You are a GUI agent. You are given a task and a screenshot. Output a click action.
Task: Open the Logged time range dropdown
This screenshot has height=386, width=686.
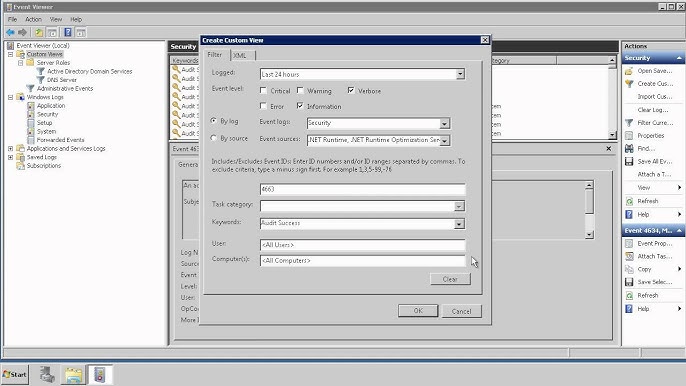[x=460, y=74]
